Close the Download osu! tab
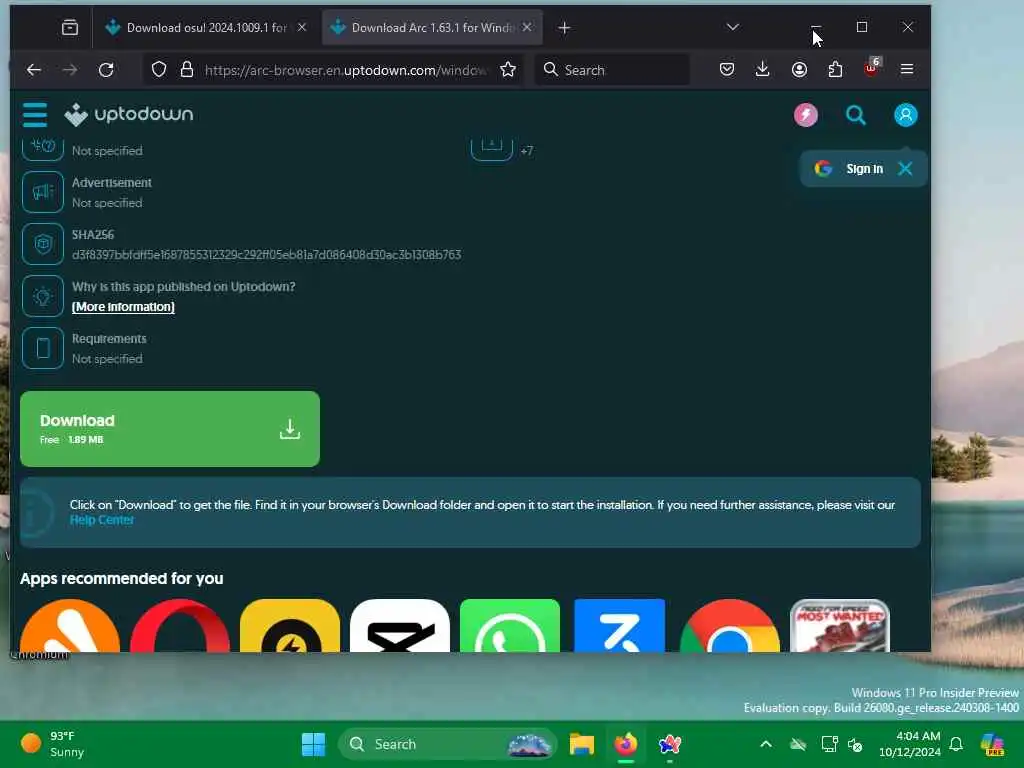The image size is (1024, 768). (302, 27)
